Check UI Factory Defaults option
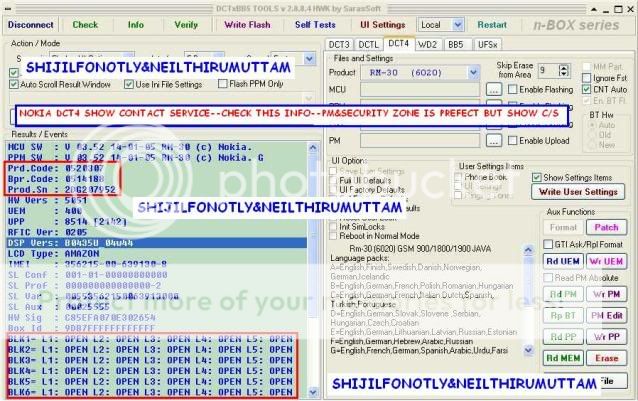Image resolution: width=638 pixels, height=401 pixels. coord(333,190)
